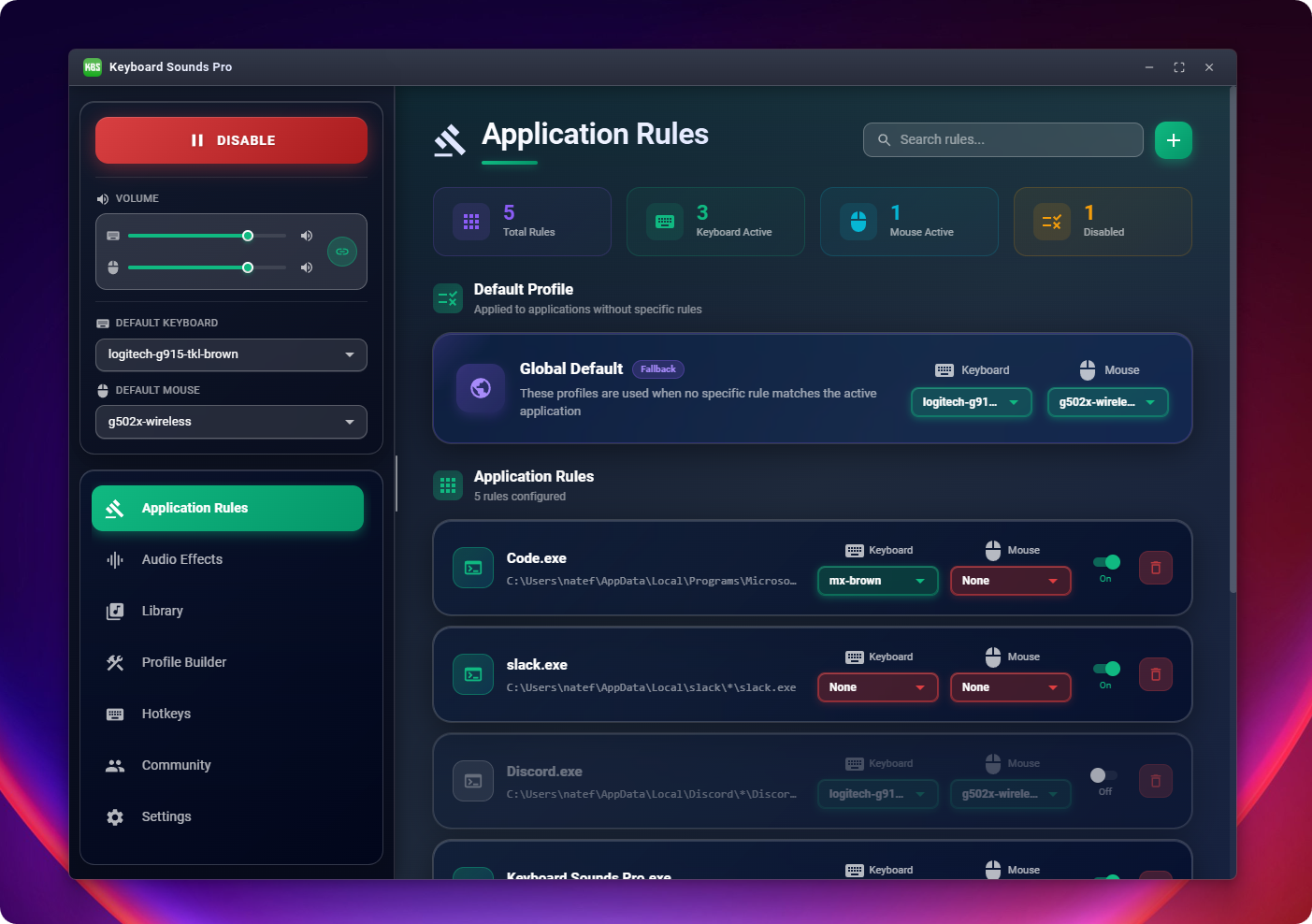Click the Global Default globe icon
Image resolution: width=1312 pixels, height=924 pixels.
coord(481,388)
